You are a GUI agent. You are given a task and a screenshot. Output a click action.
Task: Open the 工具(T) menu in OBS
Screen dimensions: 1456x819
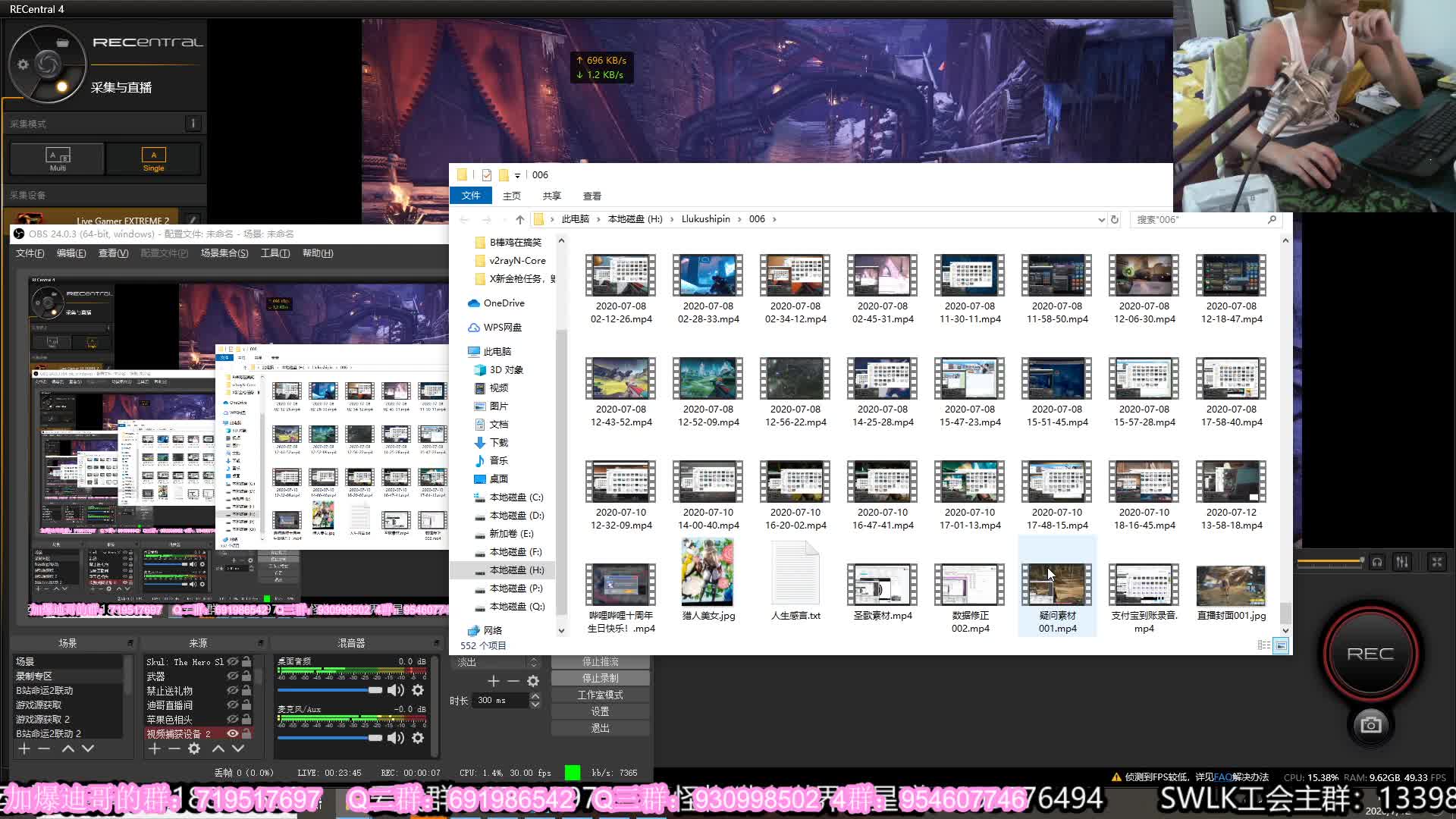click(x=275, y=253)
